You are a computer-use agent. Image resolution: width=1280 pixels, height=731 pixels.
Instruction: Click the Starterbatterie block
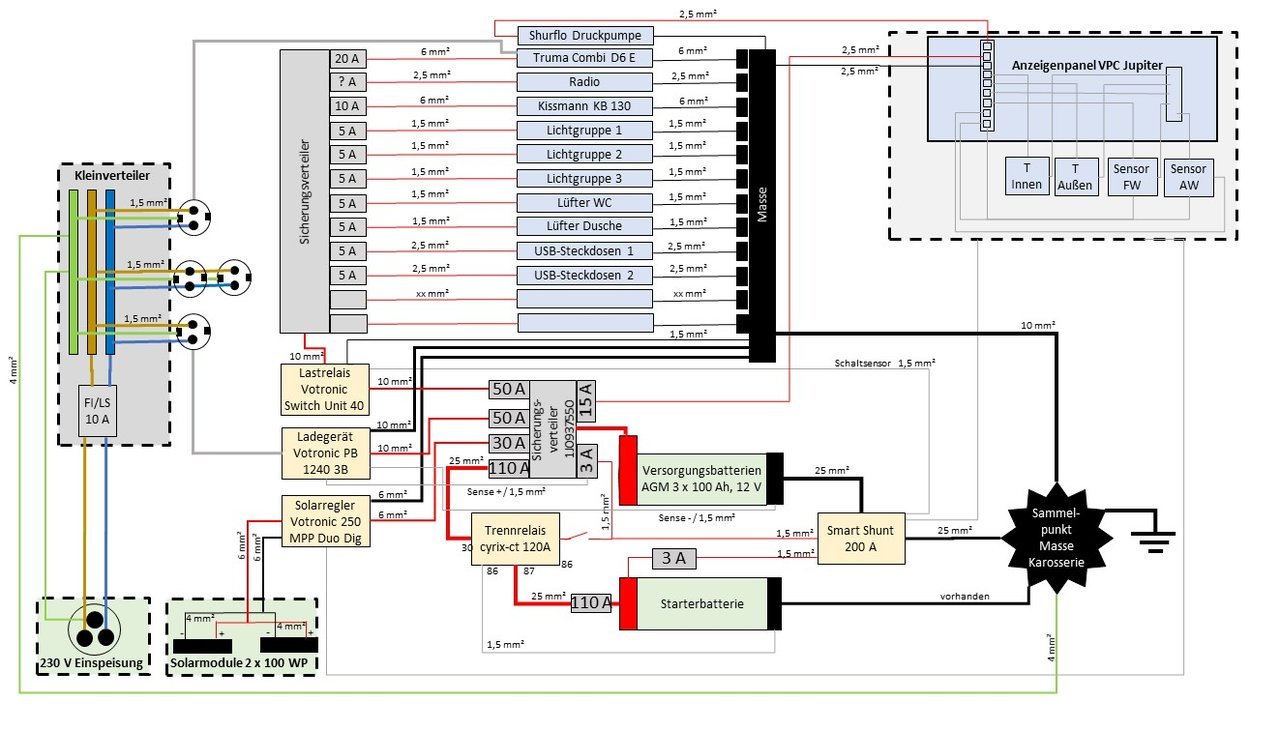(x=700, y=603)
